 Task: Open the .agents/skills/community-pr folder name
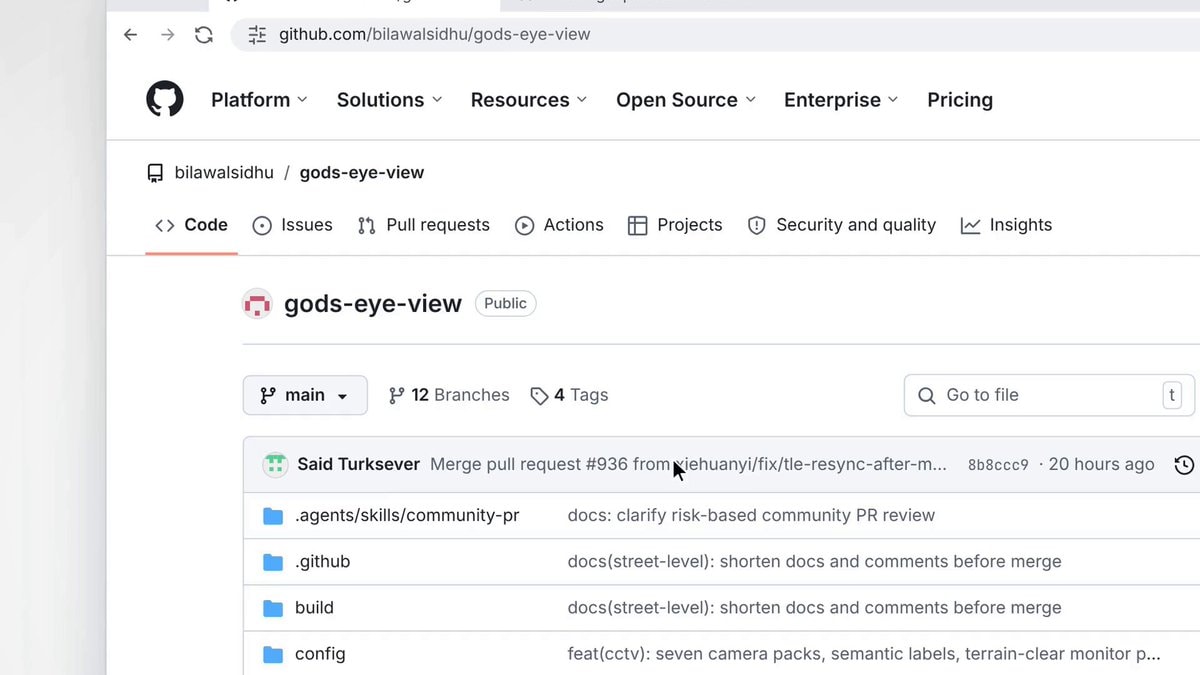(x=407, y=516)
